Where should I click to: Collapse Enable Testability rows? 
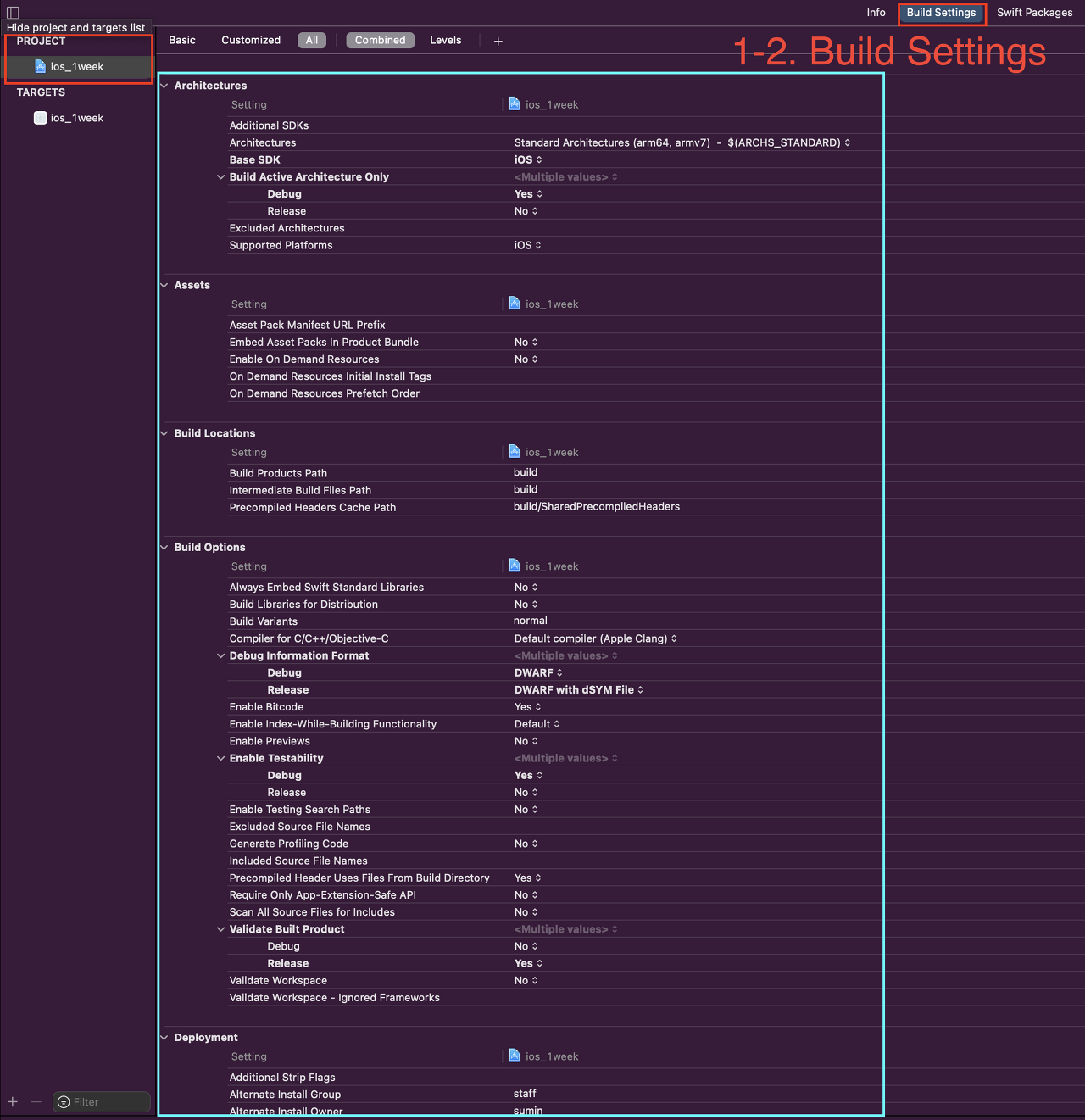click(x=220, y=759)
